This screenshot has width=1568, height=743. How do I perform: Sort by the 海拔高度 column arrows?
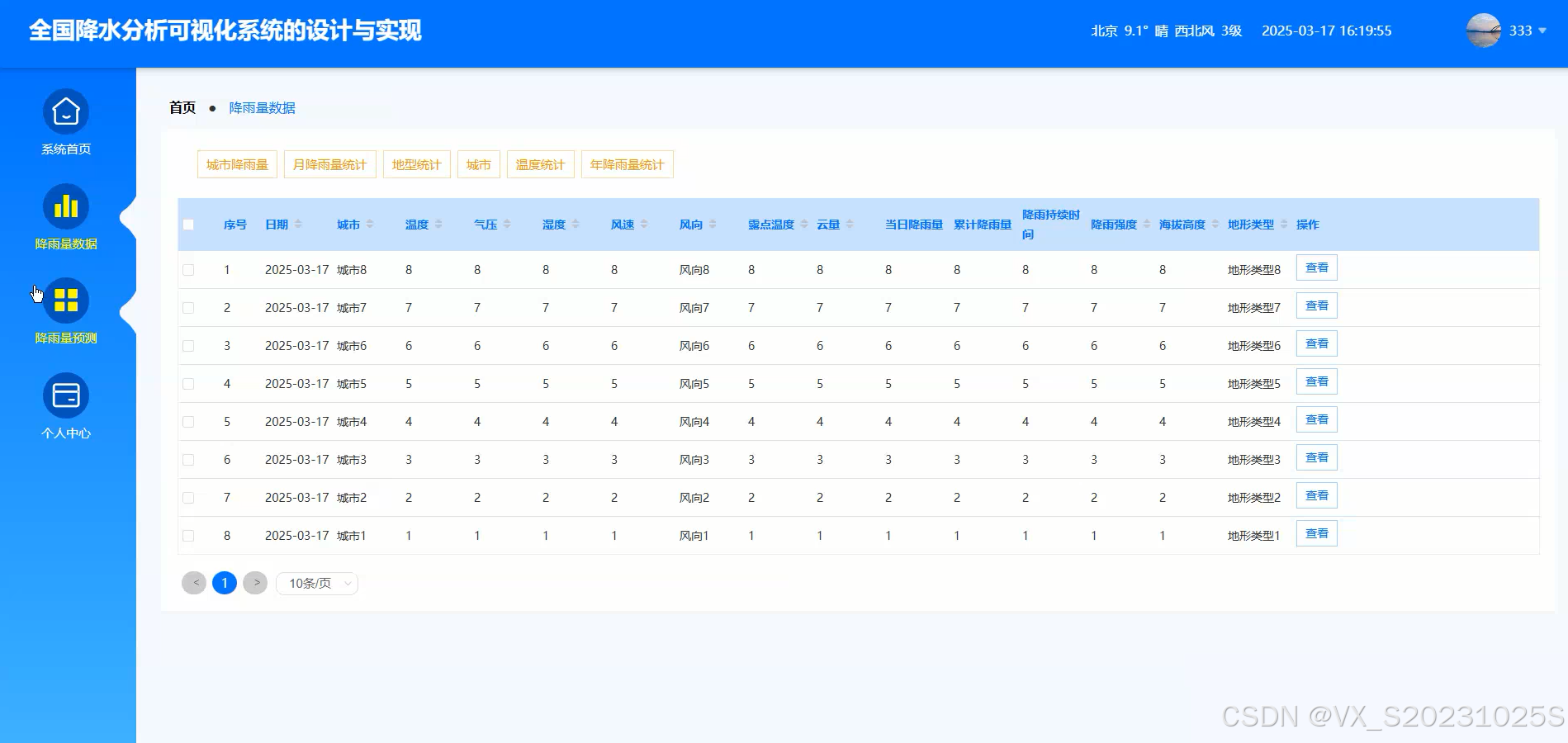point(1215,225)
